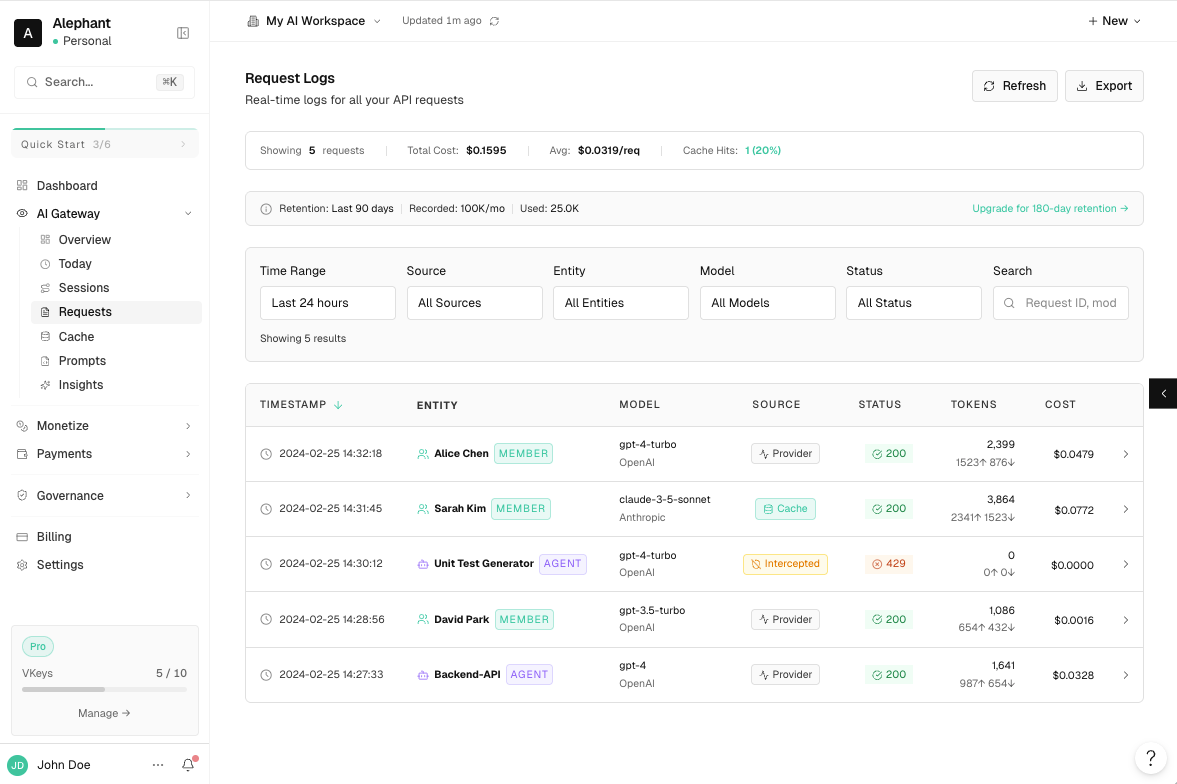Click the Dashboard grid icon
Image resolution: width=1177 pixels, height=784 pixels.
point(23,185)
